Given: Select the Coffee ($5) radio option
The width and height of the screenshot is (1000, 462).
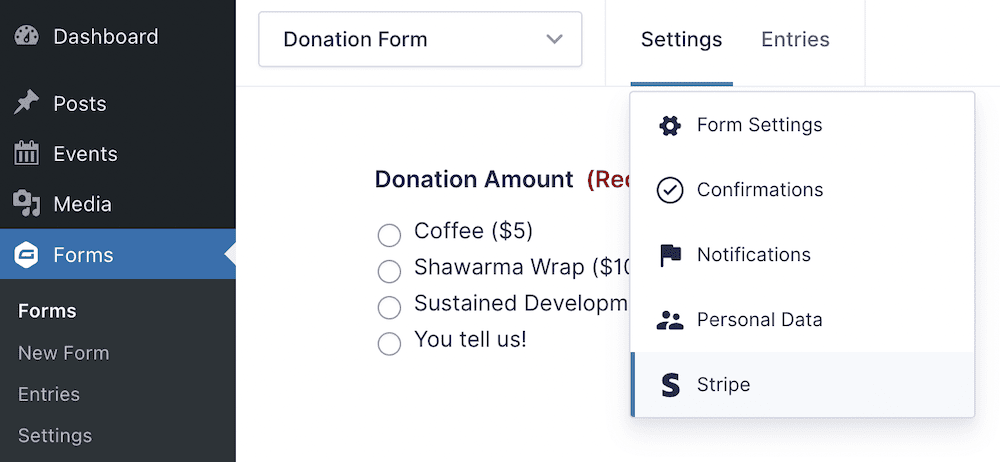Looking at the screenshot, I should [389, 235].
